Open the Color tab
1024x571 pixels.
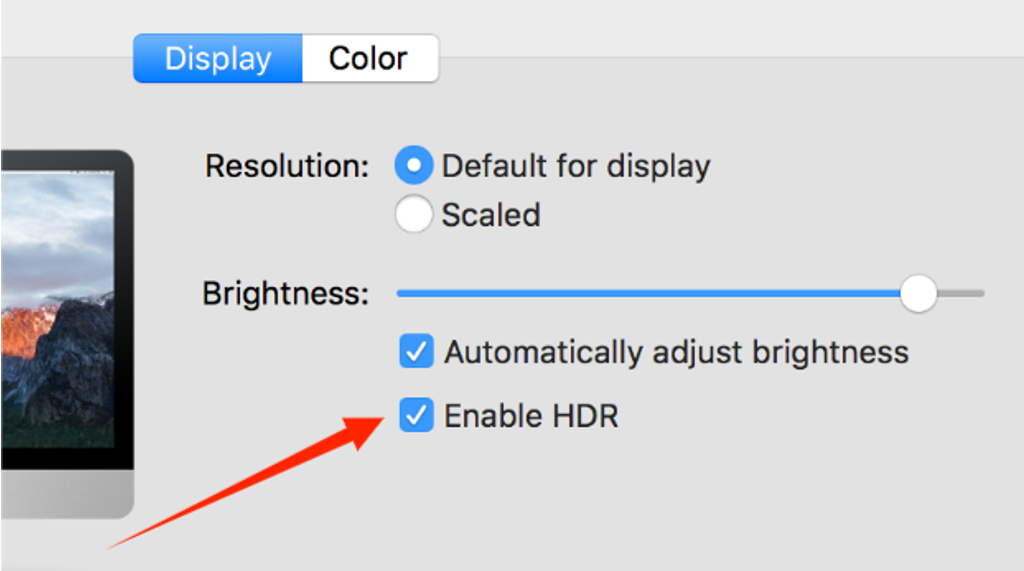370,59
